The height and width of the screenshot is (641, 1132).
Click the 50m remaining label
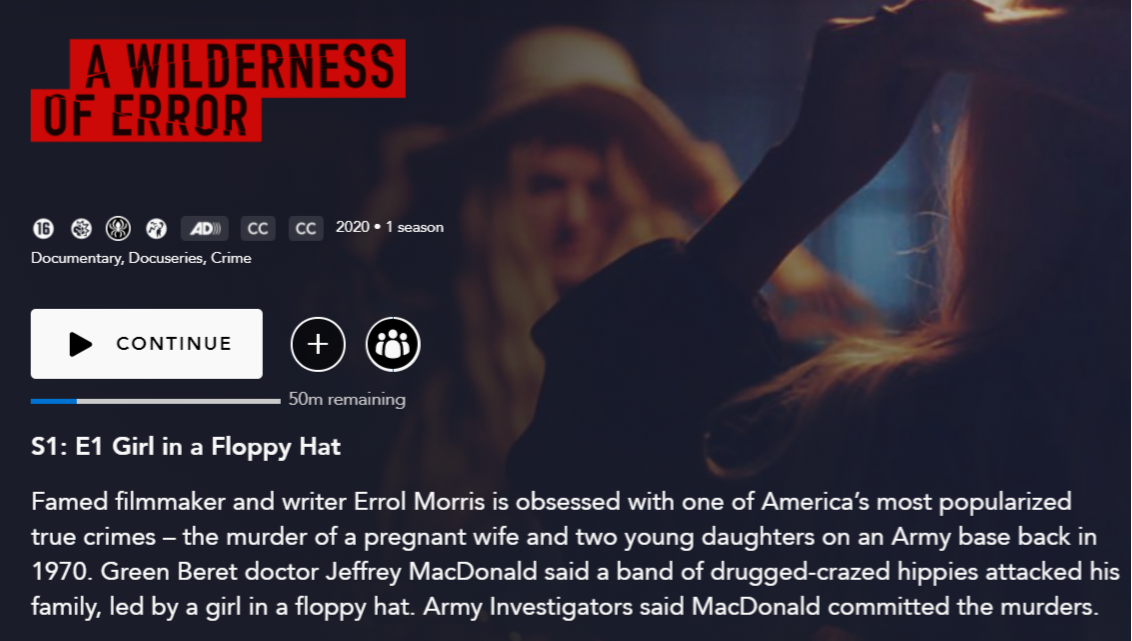coord(347,399)
